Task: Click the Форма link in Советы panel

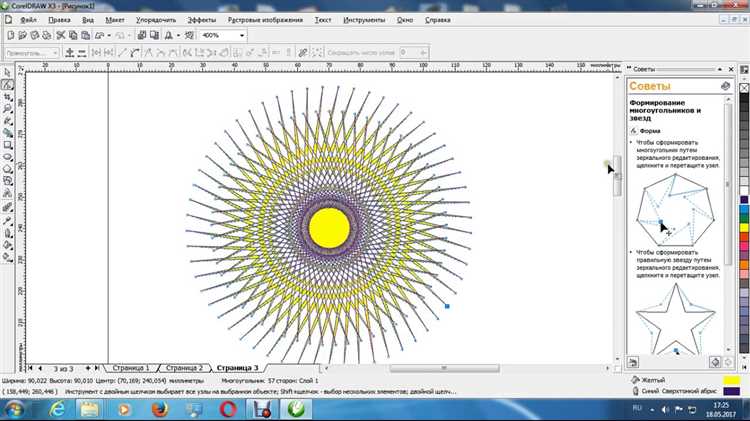Action: (649, 131)
